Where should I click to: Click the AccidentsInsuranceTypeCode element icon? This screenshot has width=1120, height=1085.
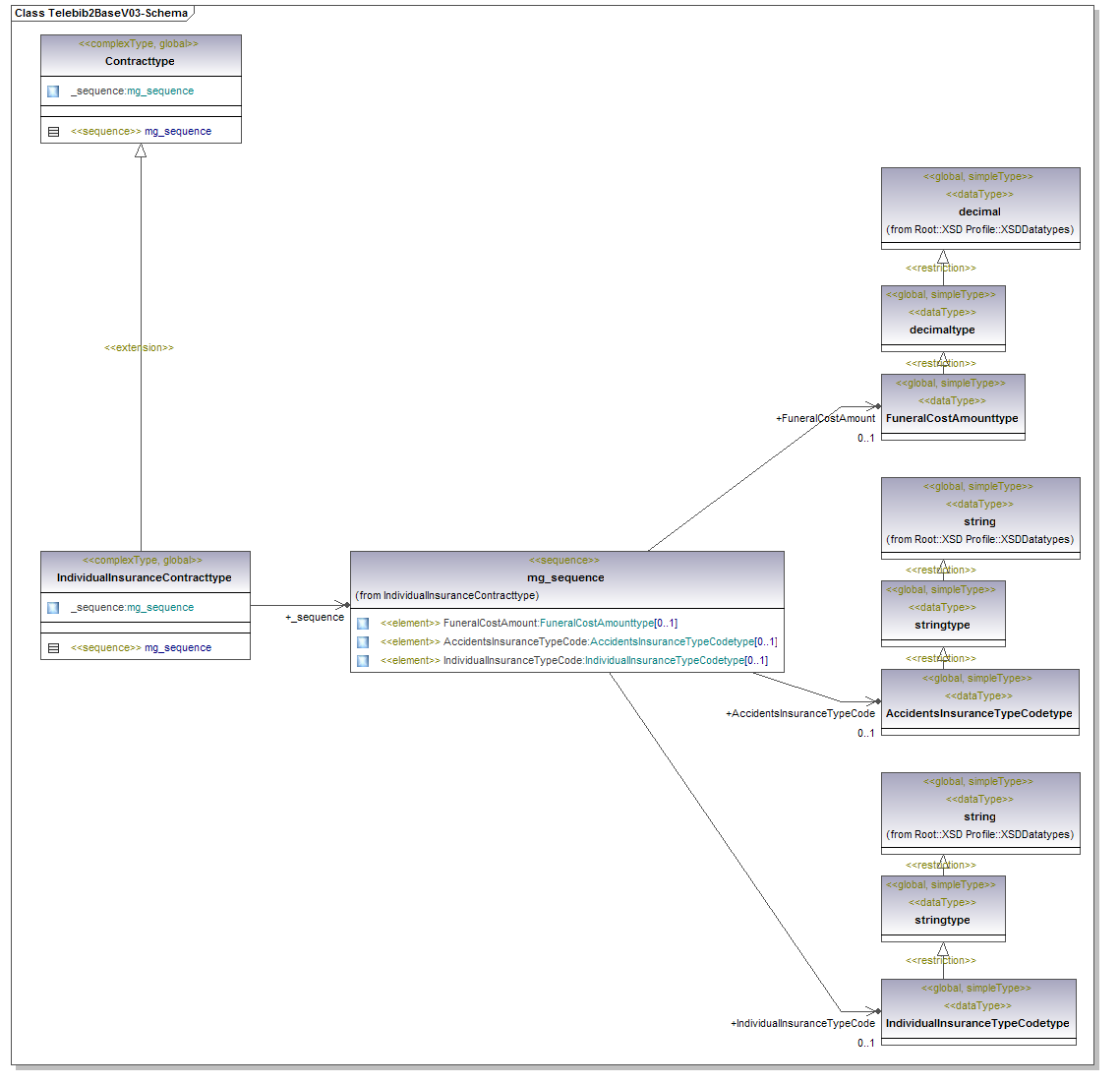point(363,642)
